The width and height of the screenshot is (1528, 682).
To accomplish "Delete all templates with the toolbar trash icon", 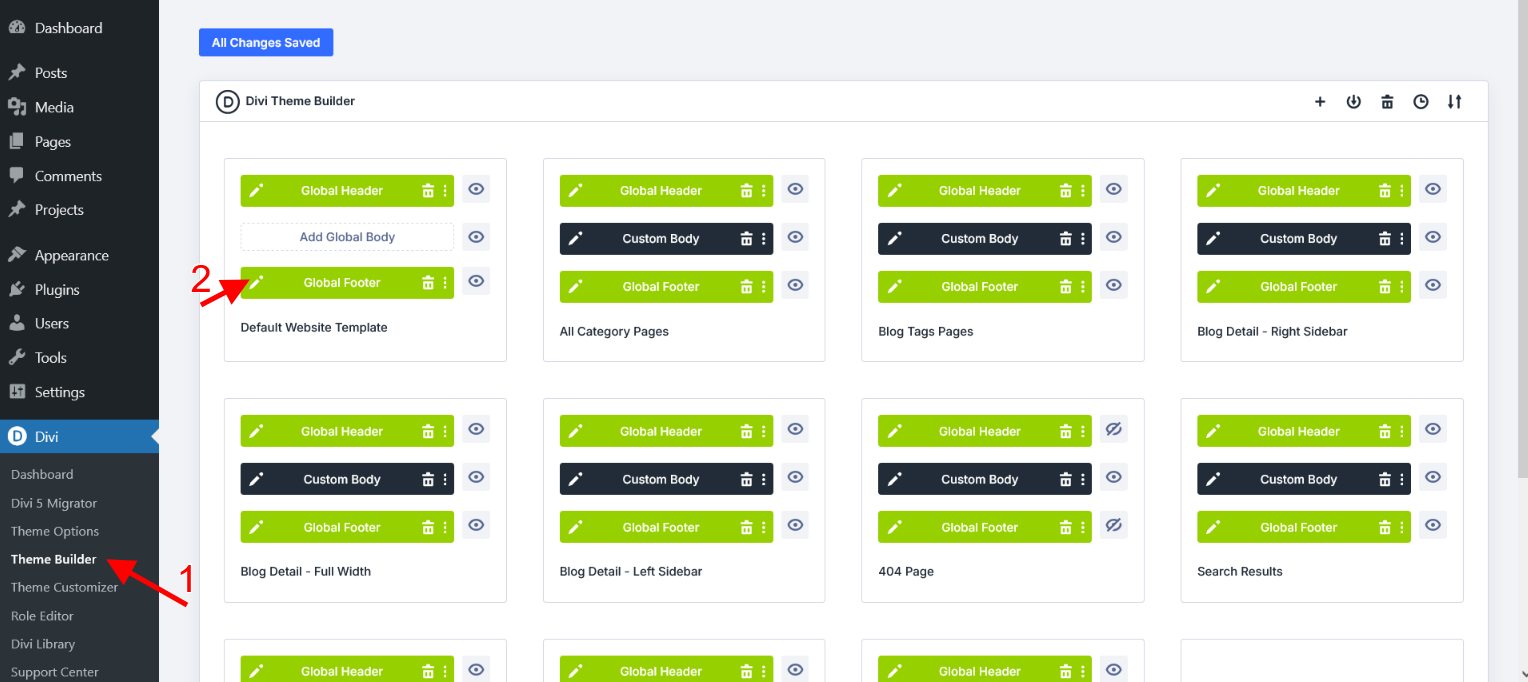I will (1387, 101).
